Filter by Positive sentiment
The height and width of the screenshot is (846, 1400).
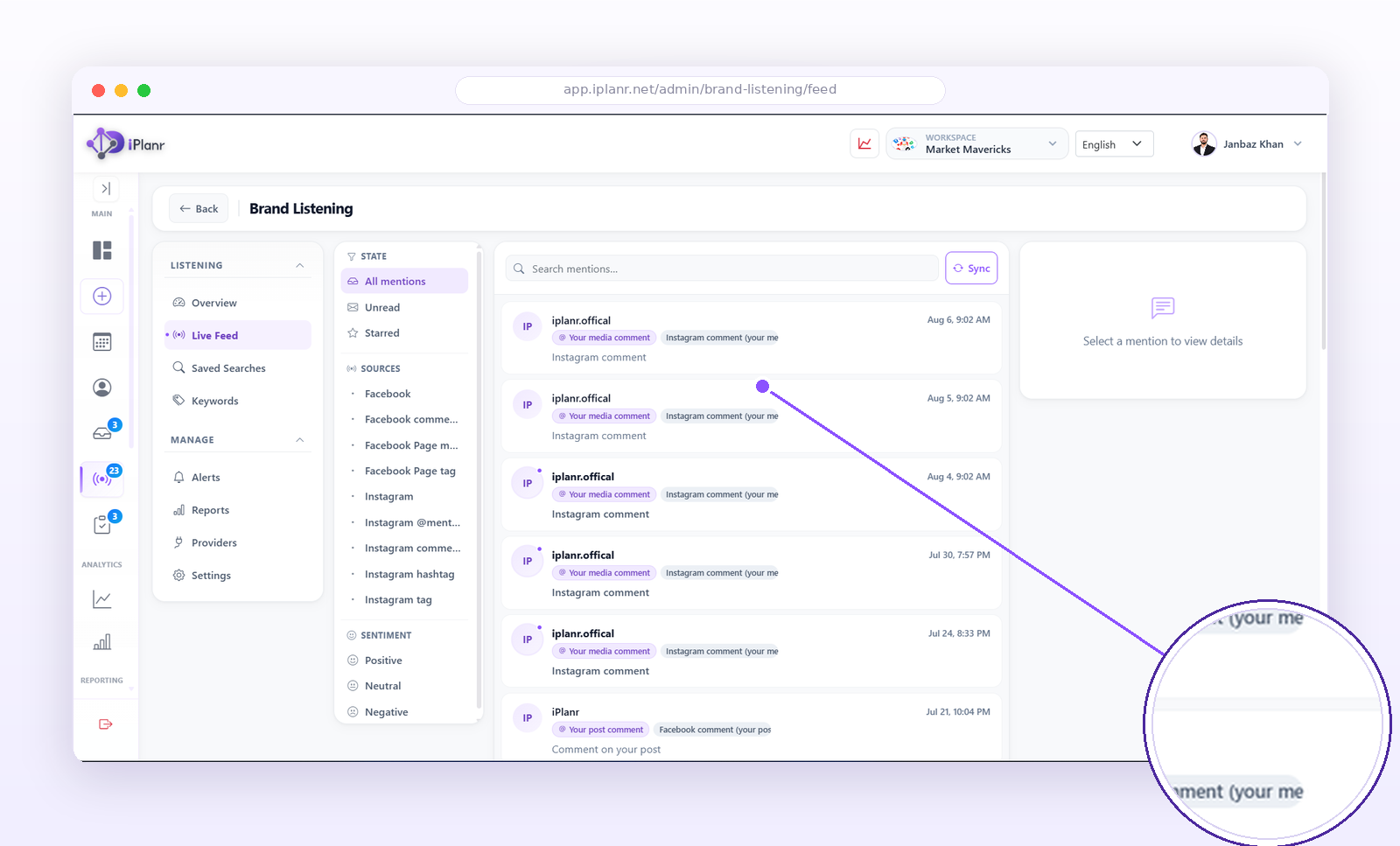click(x=404, y=661)
